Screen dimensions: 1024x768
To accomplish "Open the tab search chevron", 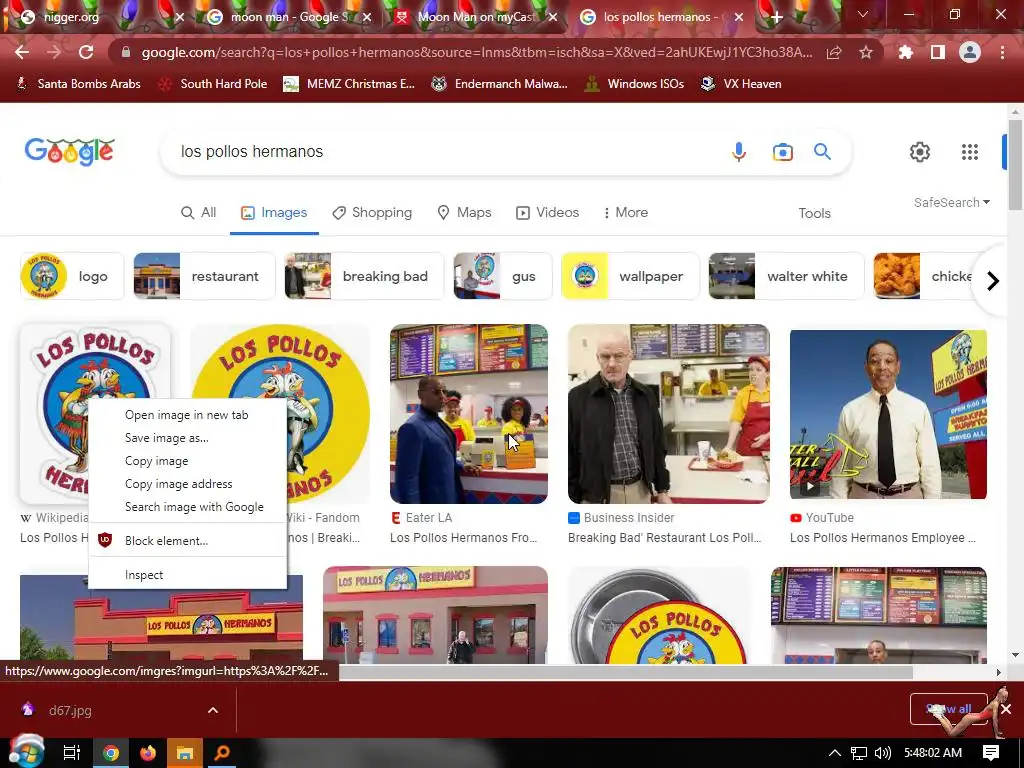I will (x=863, y=14).
